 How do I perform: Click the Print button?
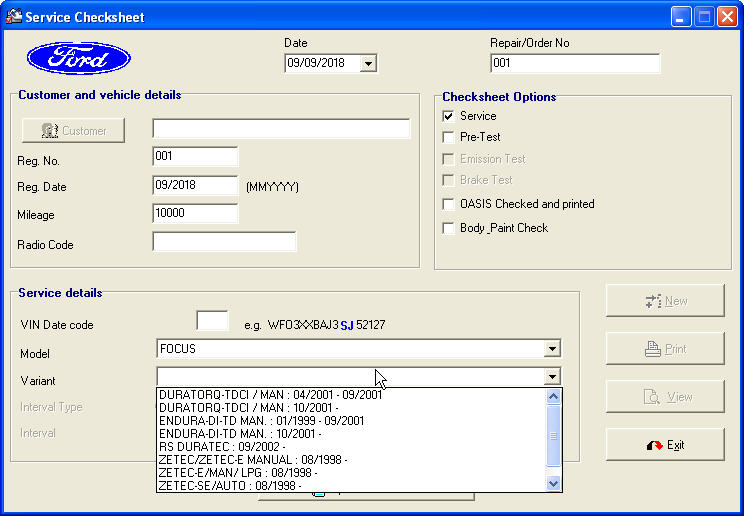click(665, 349)
